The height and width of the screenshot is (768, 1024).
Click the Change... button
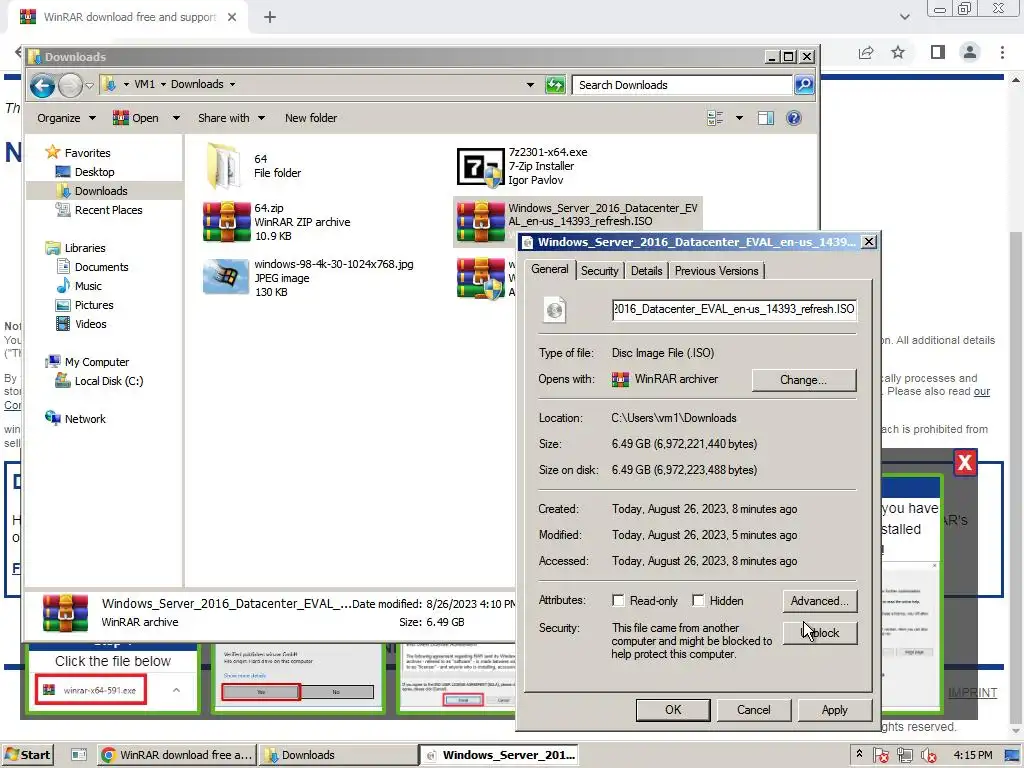point(803,380)
